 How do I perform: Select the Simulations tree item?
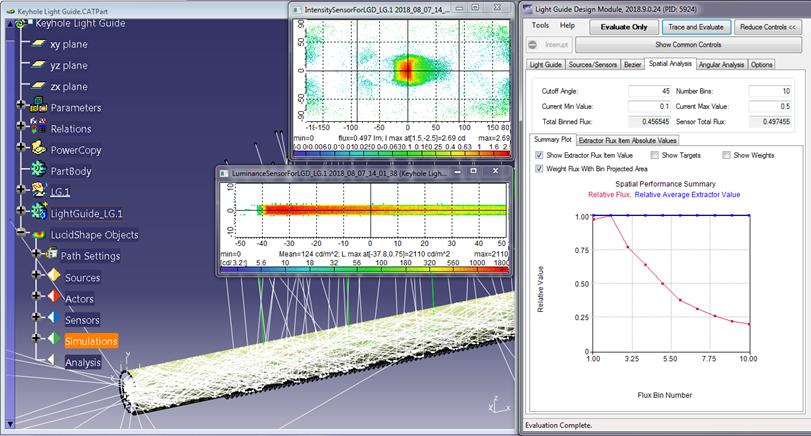point(91,341)
